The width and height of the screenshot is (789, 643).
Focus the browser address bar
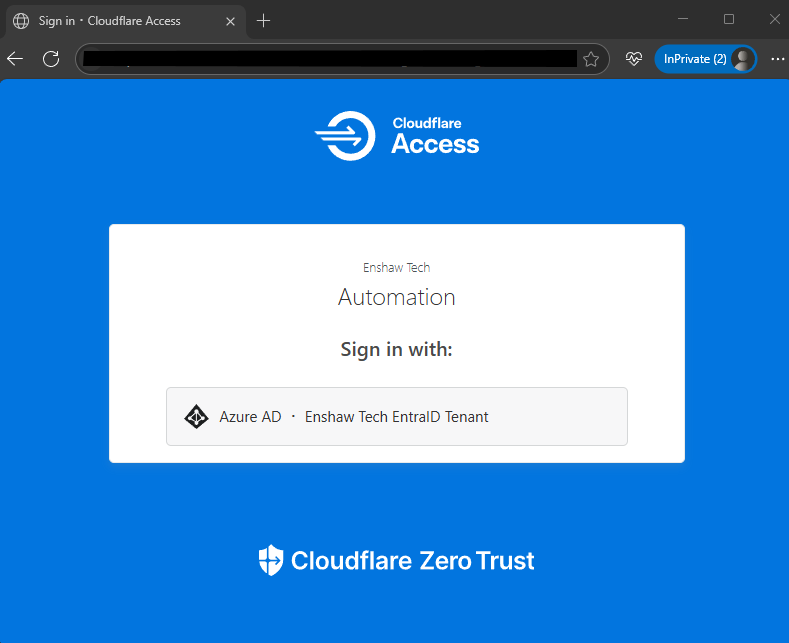click(330, 59)
